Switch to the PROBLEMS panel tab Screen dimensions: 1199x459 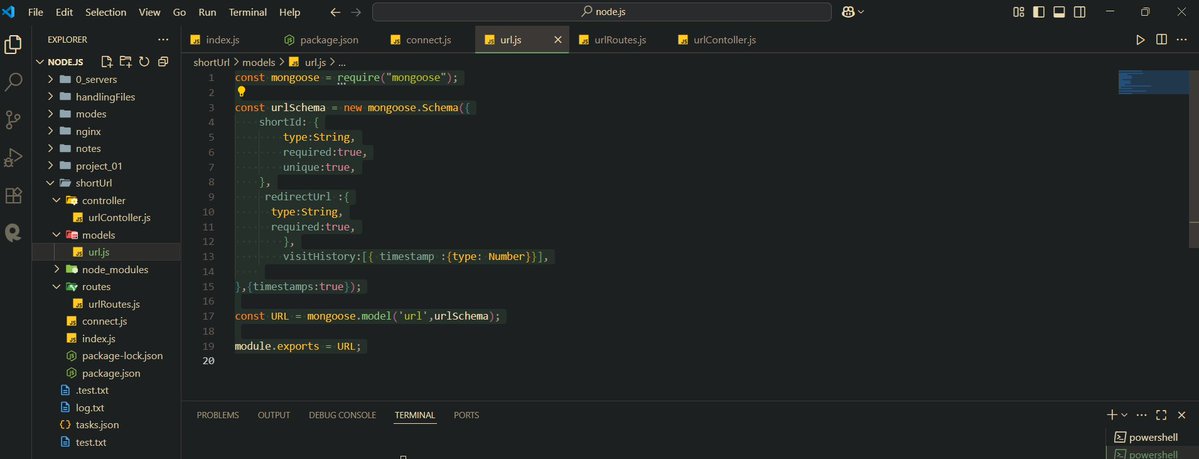click(x=217, y=415)
